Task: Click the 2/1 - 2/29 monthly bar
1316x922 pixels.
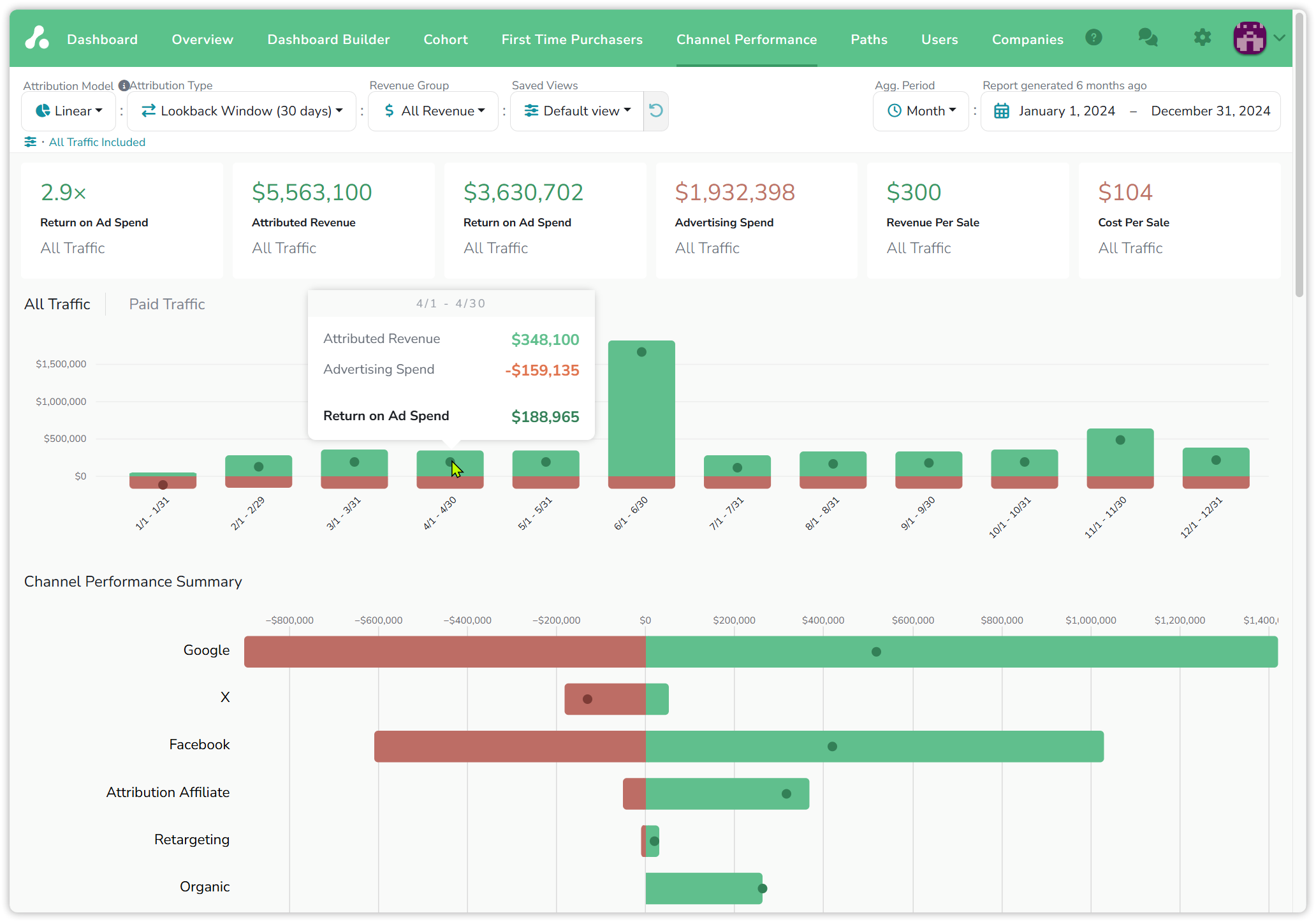Action: tap(258, 472)
